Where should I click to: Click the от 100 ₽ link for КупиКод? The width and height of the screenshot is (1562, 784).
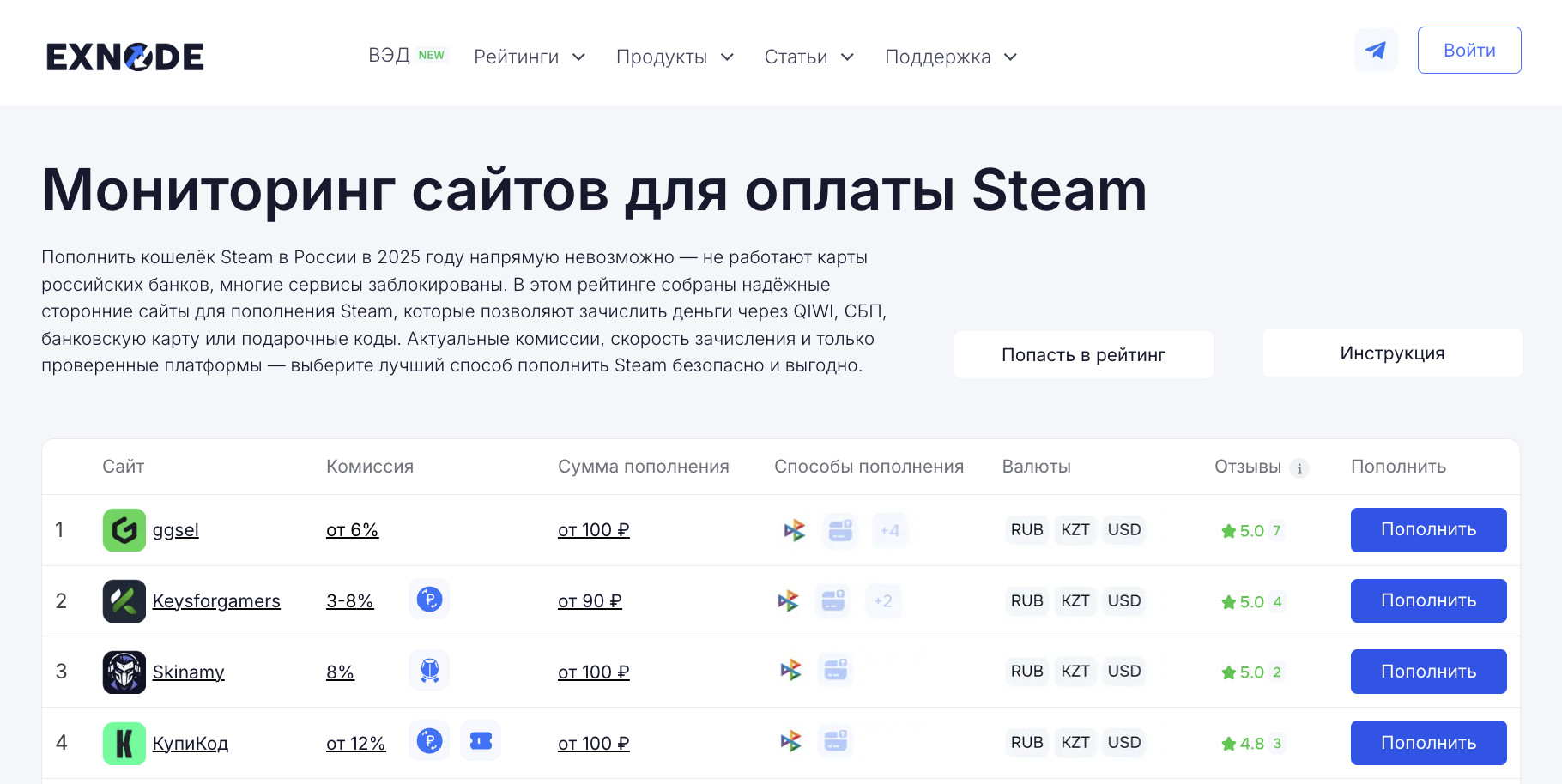pos(594,744)
